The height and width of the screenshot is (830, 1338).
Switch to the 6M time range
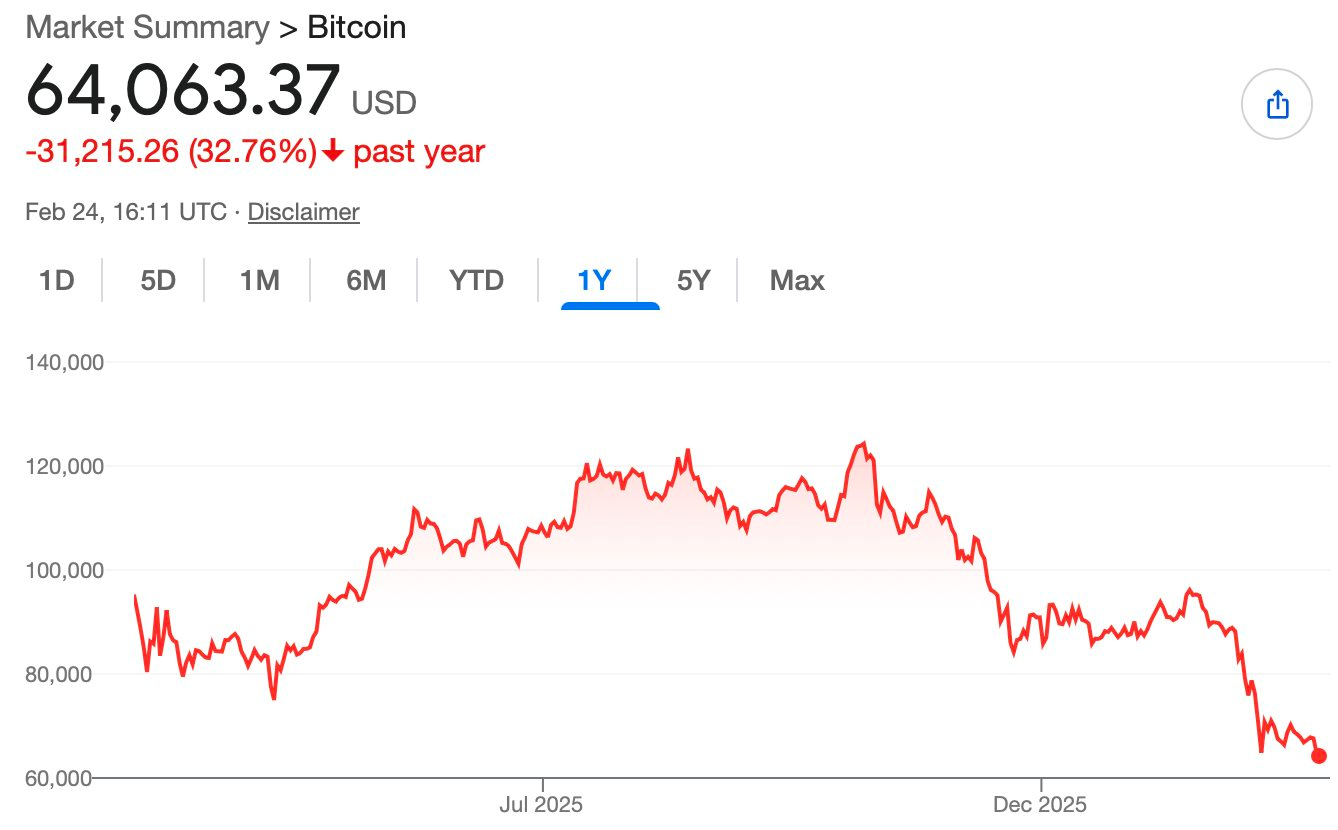click(x=366, y=281)
